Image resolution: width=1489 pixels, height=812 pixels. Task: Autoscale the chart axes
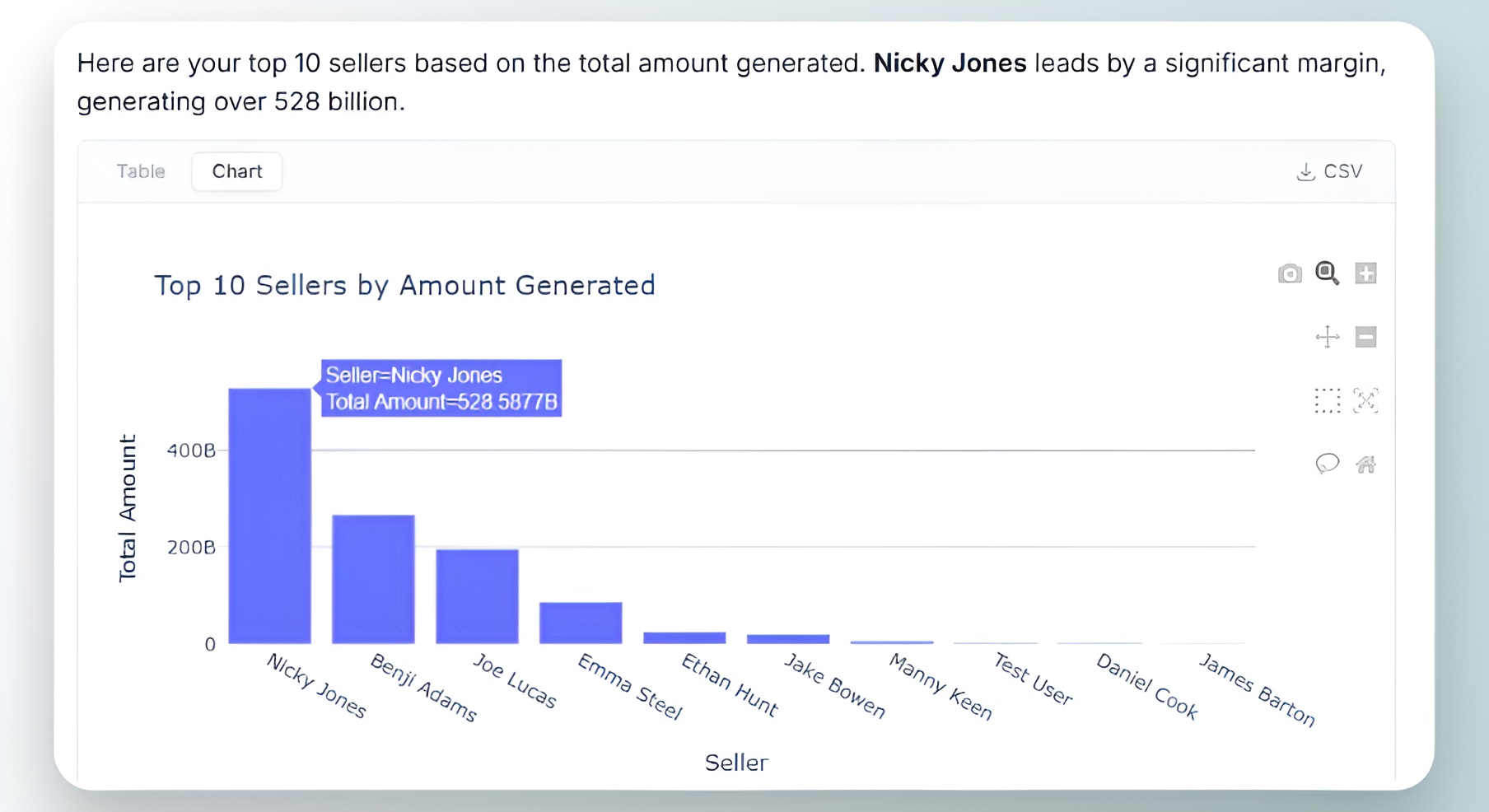tap(1365, 401)
